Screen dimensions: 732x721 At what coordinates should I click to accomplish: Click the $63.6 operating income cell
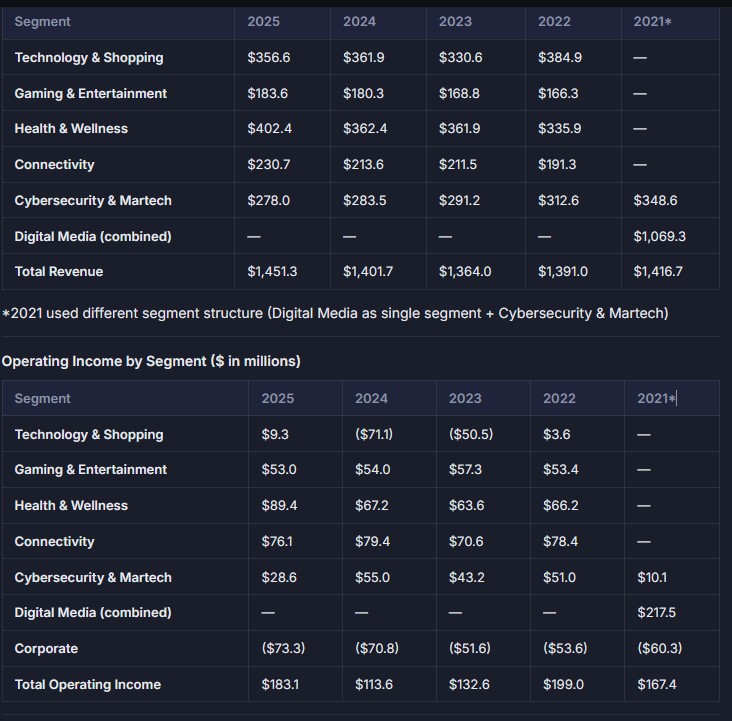(466, 505)
